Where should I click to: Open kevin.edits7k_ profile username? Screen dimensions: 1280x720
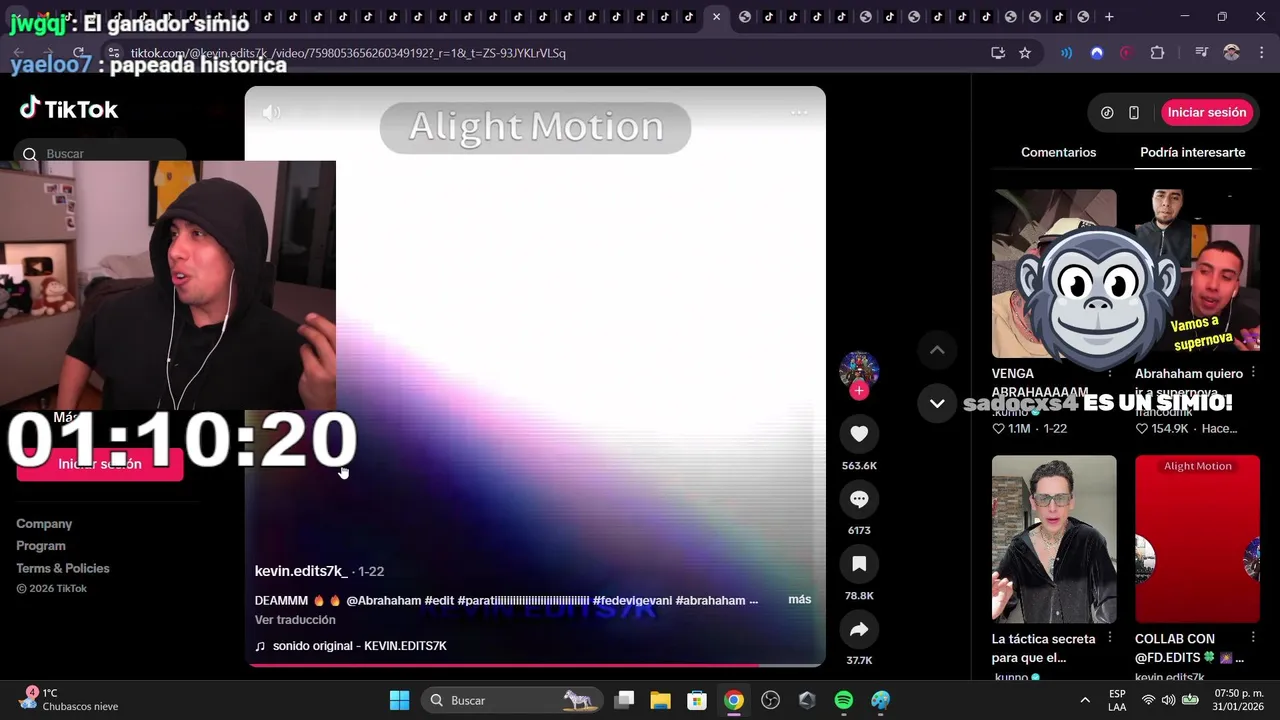[x=301, y=571]
